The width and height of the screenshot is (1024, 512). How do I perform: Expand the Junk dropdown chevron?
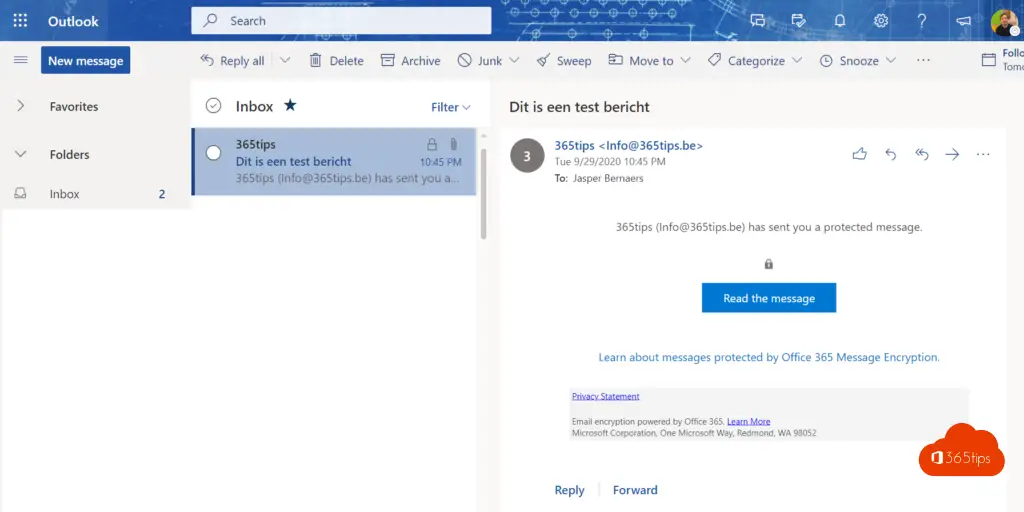tap(514, 60)
